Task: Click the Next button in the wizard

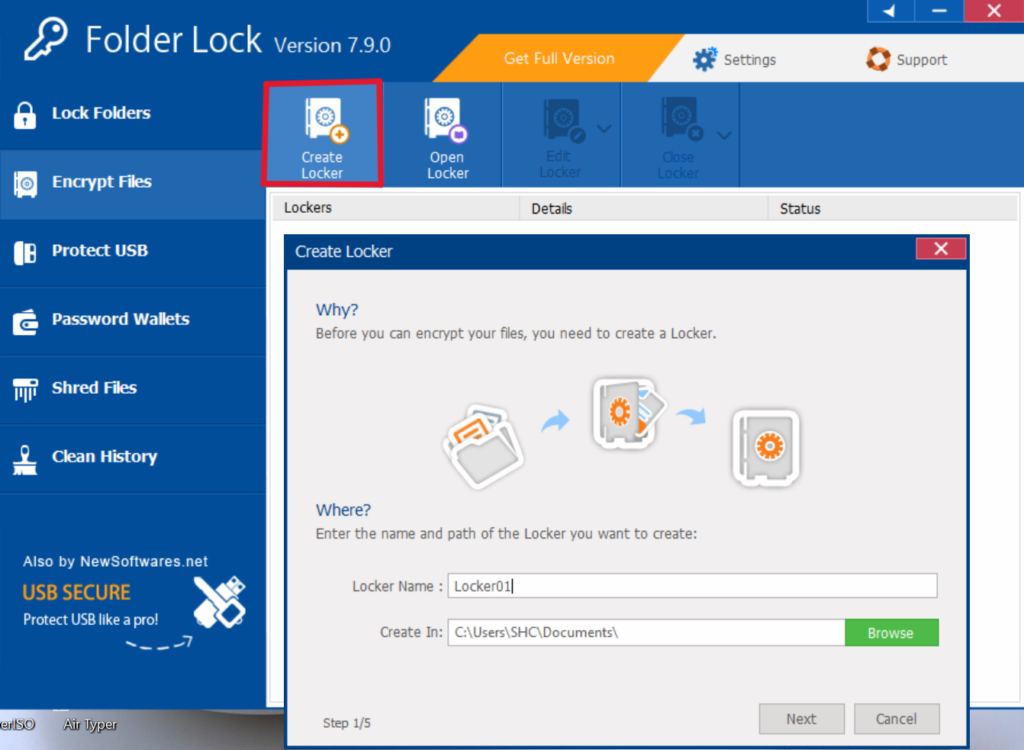Action: click(801, 718)
